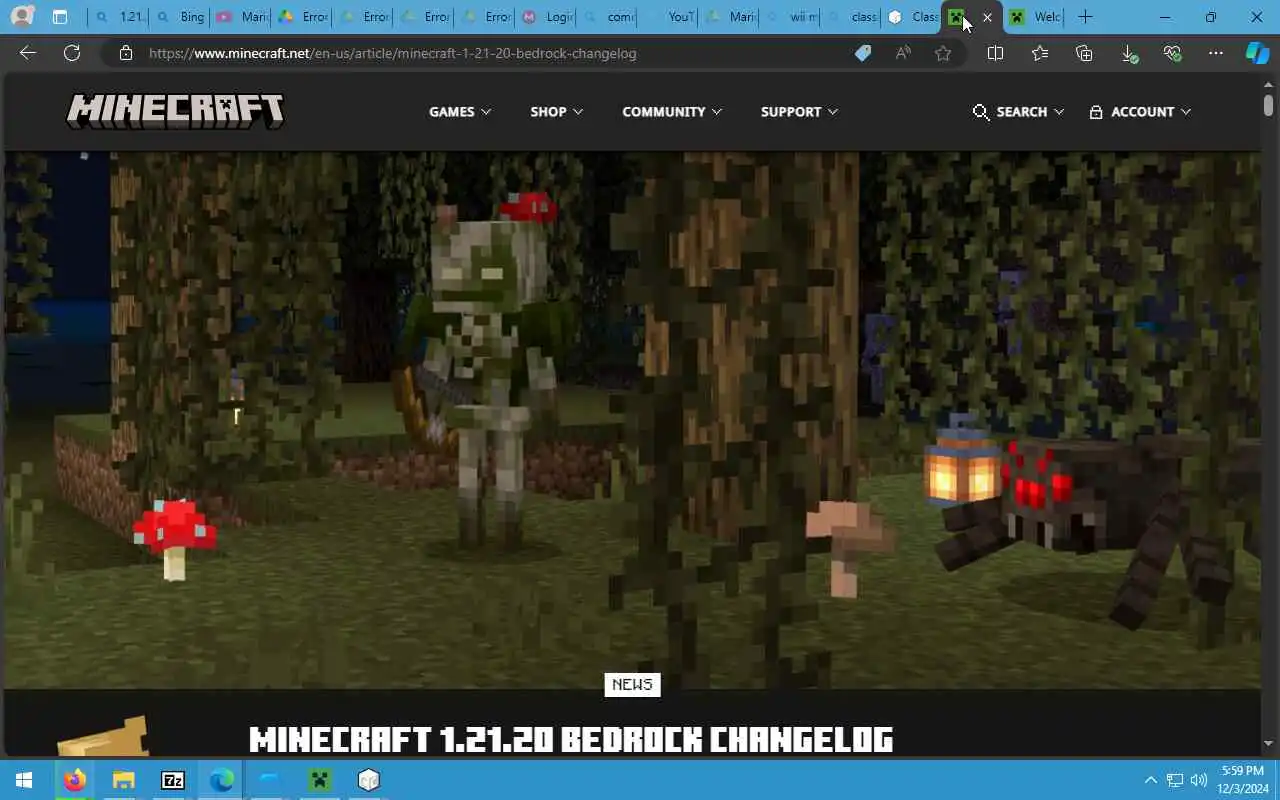This screenshot has width=1280, height=800.
Task: Open Edge Settings and more menu
Action: tap(1215, 53)
